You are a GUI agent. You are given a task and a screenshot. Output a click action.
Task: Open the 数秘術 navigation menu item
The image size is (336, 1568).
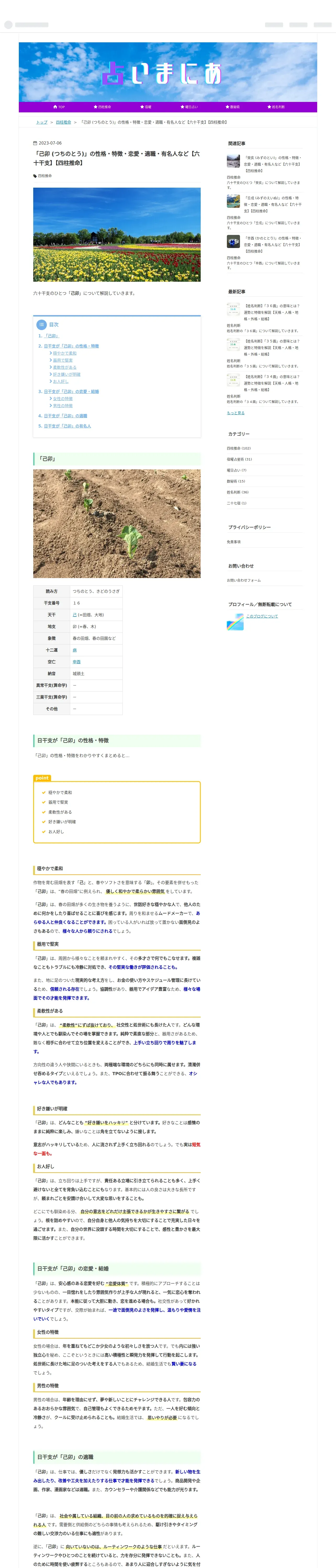233,107
